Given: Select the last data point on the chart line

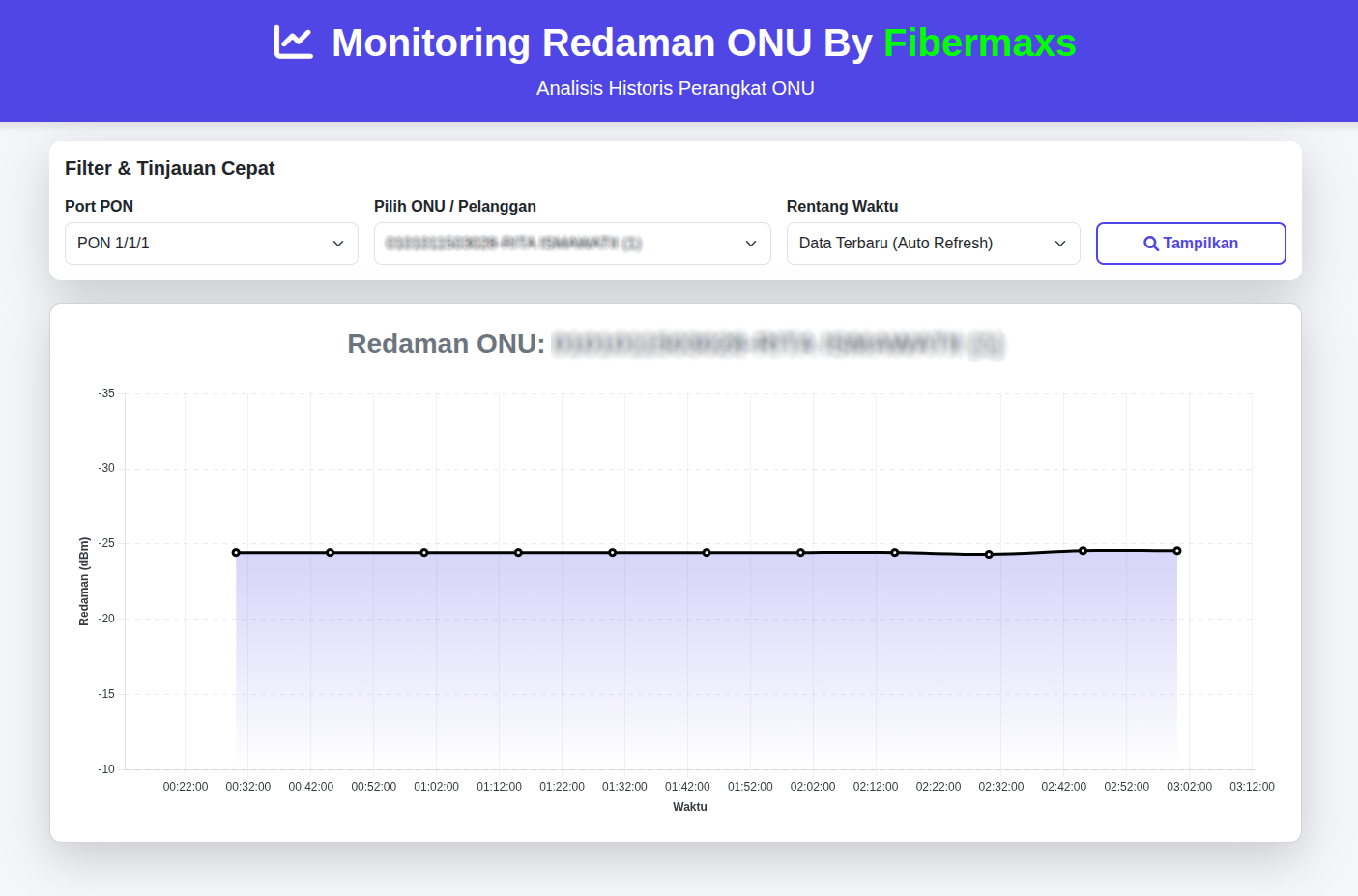Looking at the screenshot, I should (x=1176, y=551).
